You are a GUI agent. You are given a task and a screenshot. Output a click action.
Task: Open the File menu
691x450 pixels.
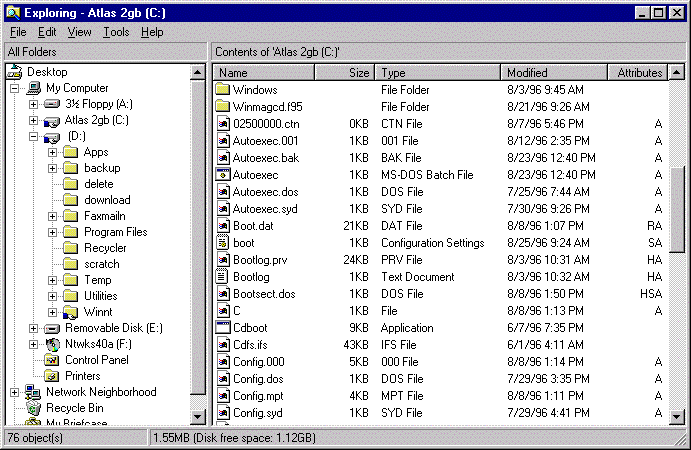point(18,32)
